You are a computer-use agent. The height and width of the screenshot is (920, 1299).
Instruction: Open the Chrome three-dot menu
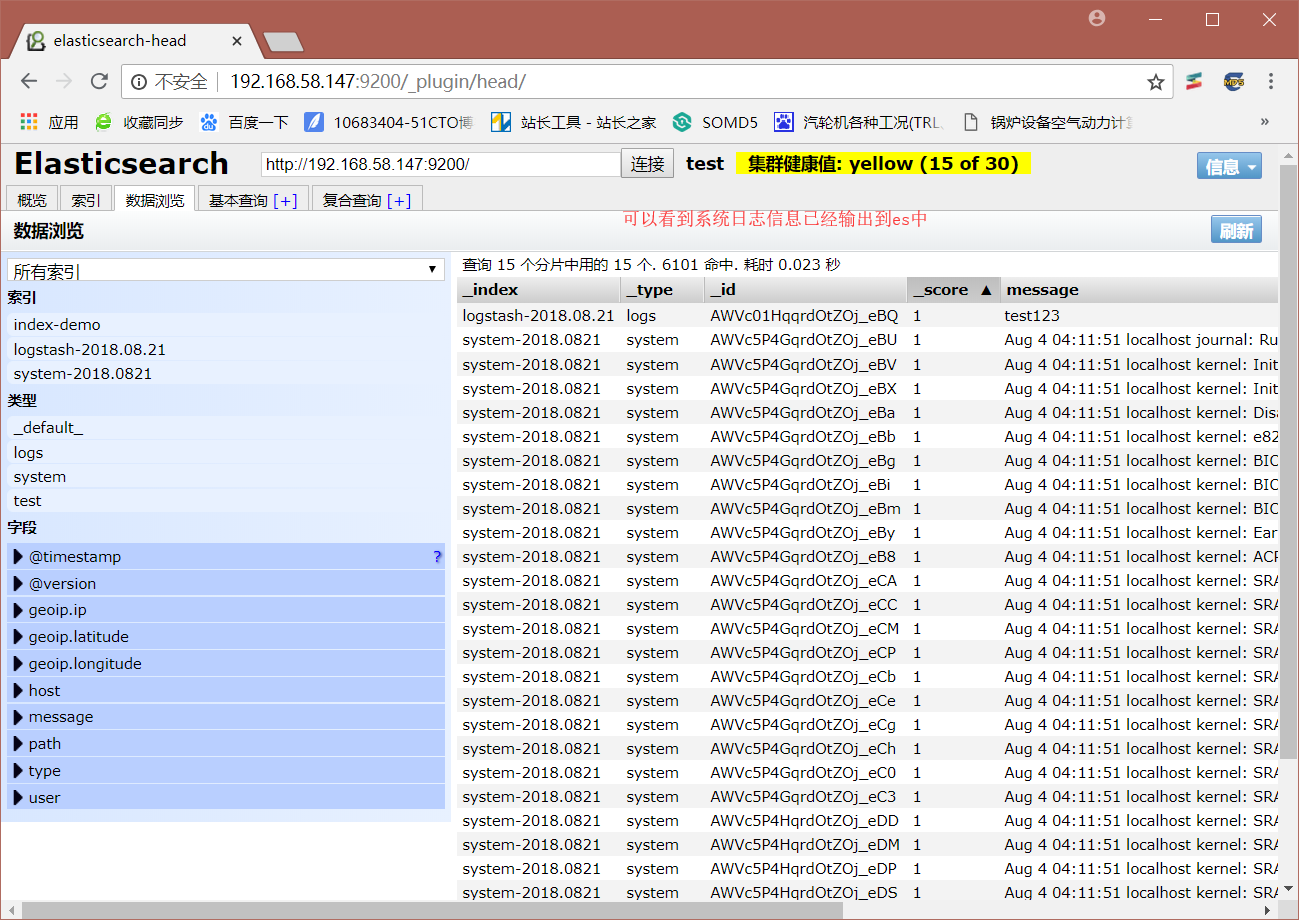pos(1271,82)
